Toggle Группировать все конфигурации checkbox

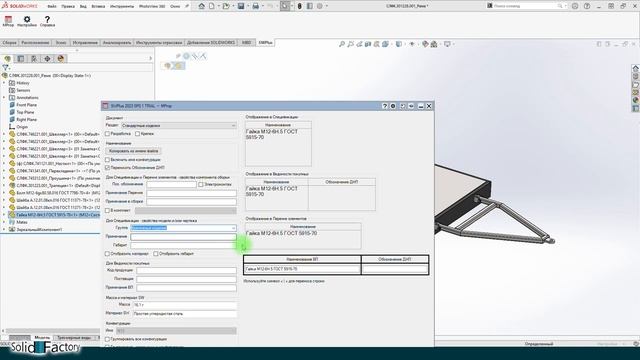tap(108, 339)
